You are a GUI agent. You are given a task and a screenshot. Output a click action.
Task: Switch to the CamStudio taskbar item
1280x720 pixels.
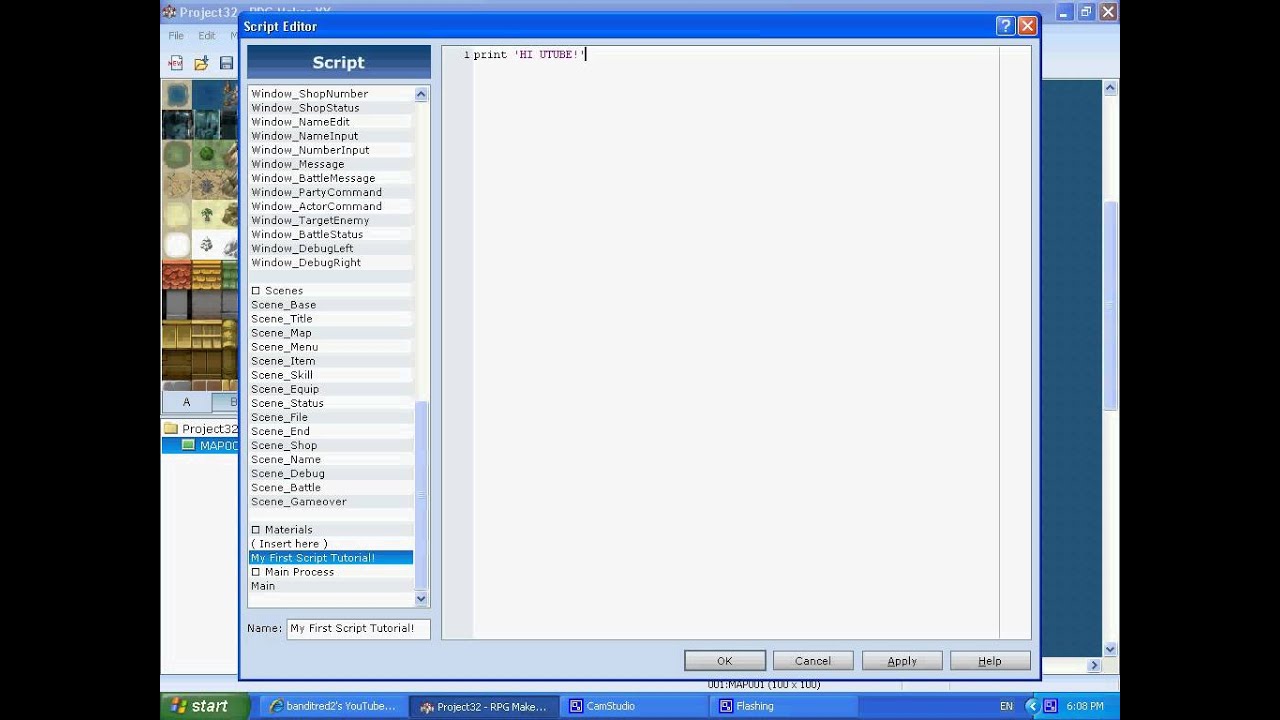tap(634, 706)
